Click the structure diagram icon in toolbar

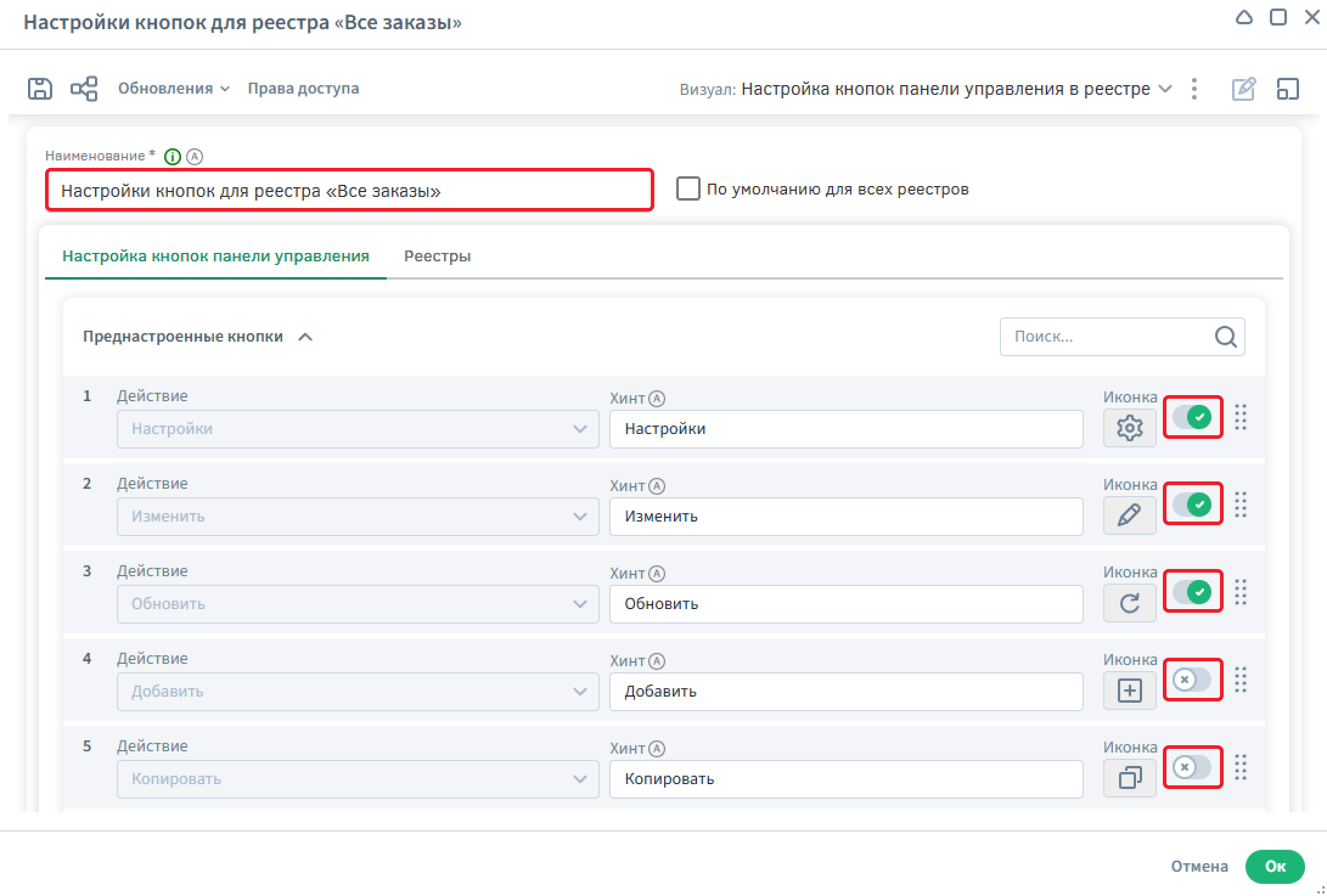84,89
